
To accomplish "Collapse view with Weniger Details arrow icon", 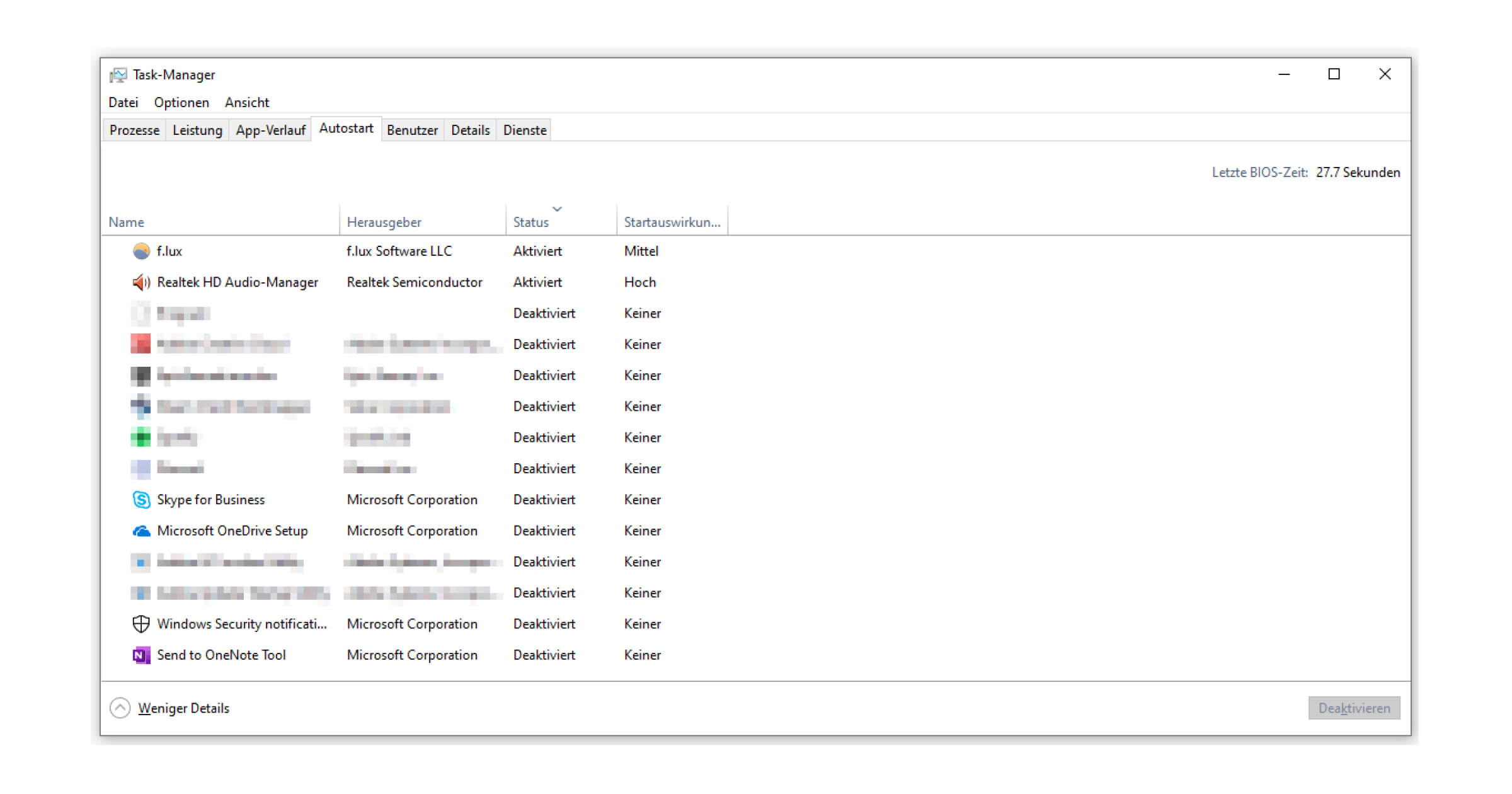I will pos(120,708).
